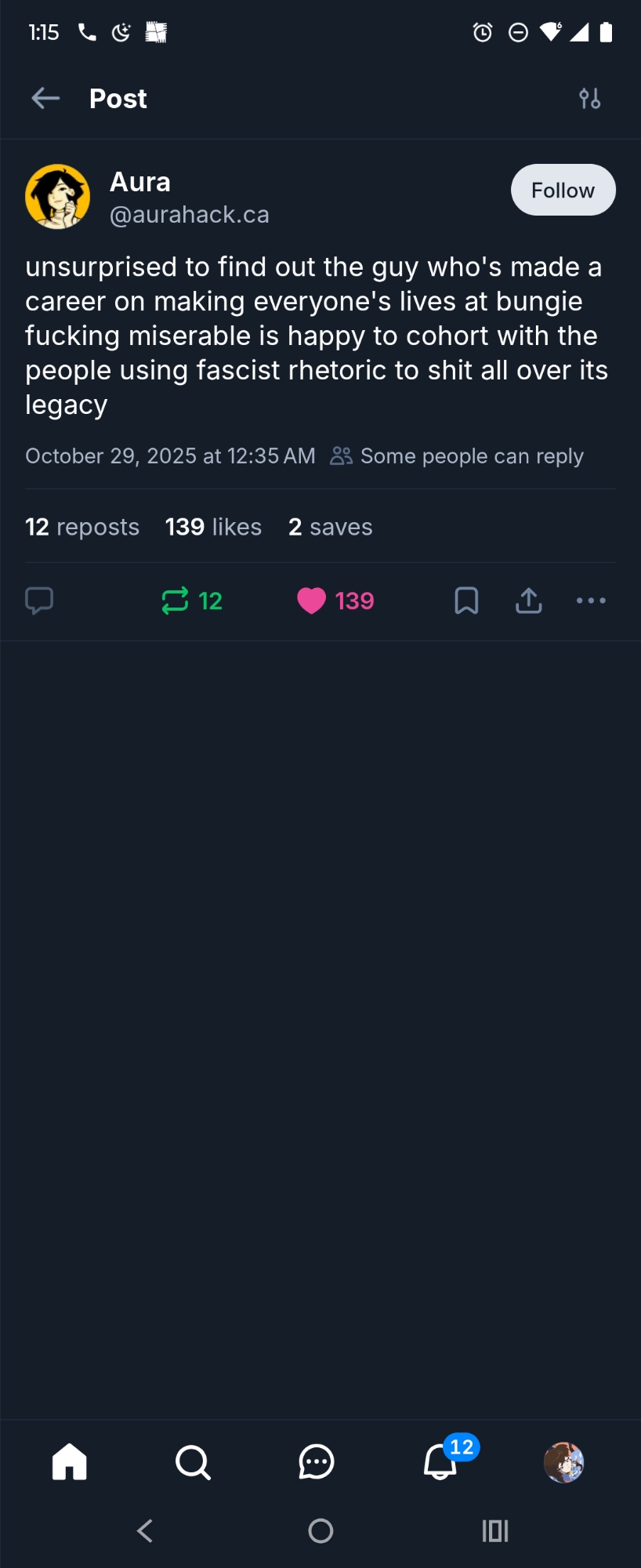Tap the share upload icon
The image size is (641, 1568).
(x=529, y=601)
